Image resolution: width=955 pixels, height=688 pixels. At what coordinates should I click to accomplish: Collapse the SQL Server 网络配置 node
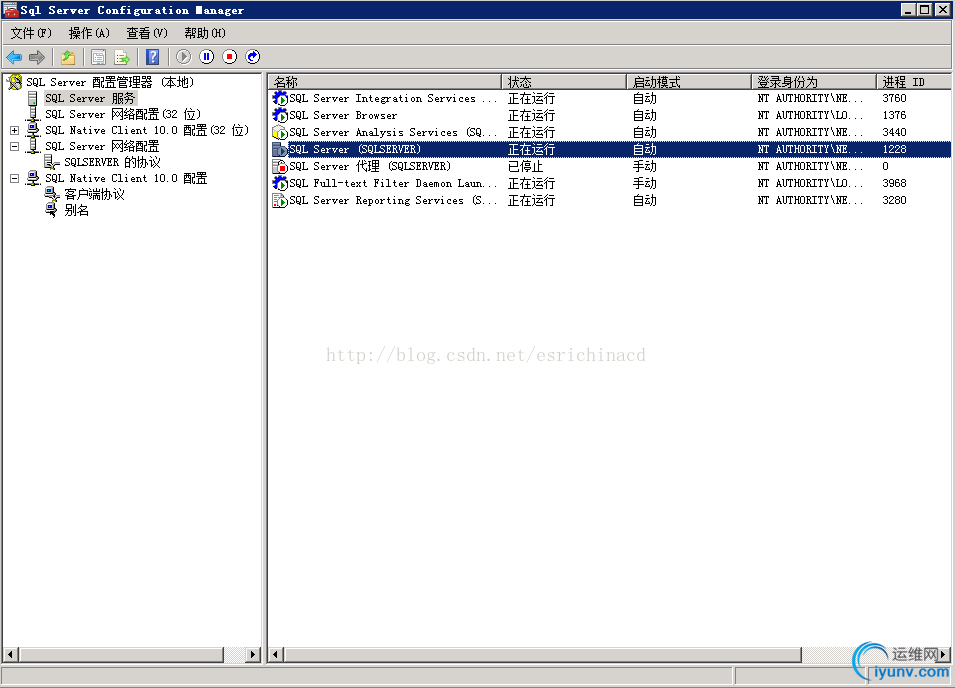click(x=15, y=146)
